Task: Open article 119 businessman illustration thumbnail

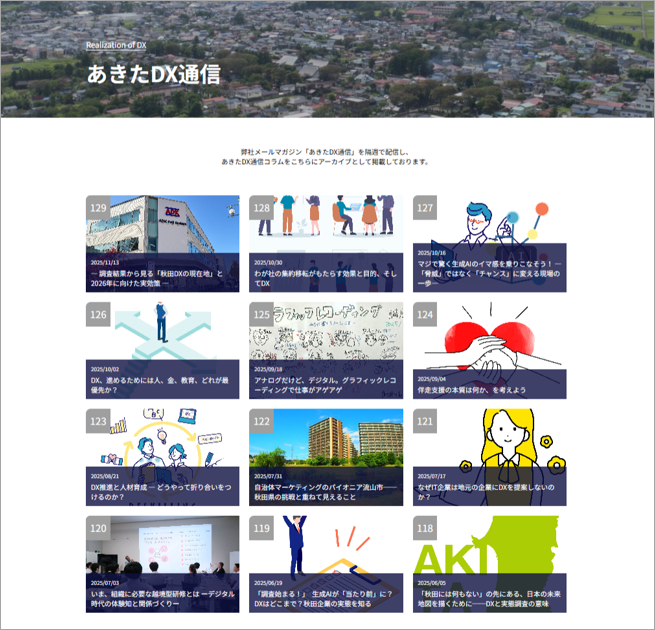Action: (x=326, y=545)
